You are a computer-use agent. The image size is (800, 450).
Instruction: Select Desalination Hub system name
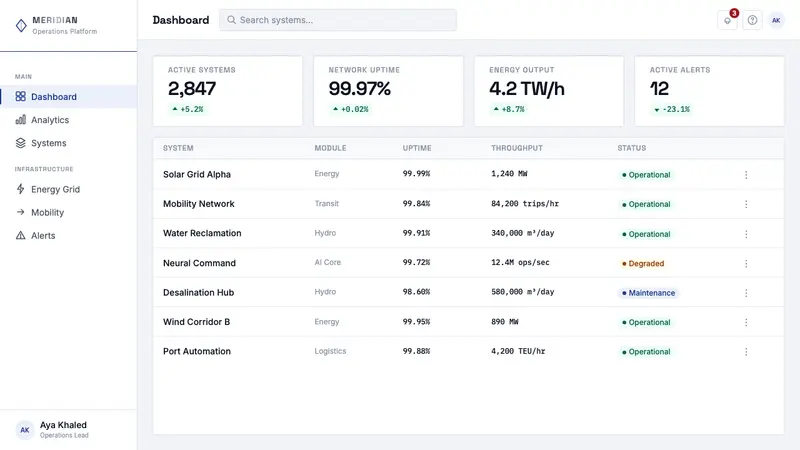click(x=198, y=292)
